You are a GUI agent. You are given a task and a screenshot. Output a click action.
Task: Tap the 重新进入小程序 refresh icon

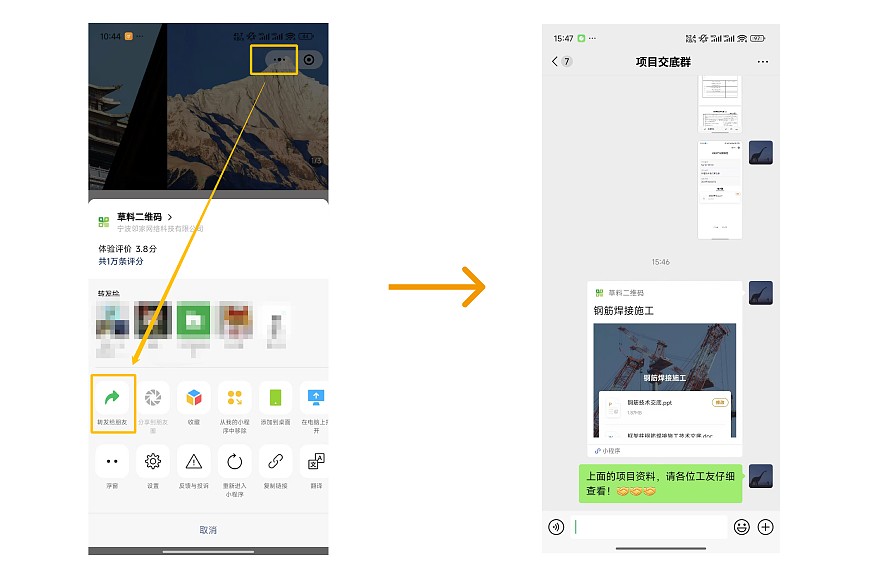[235, 462]
